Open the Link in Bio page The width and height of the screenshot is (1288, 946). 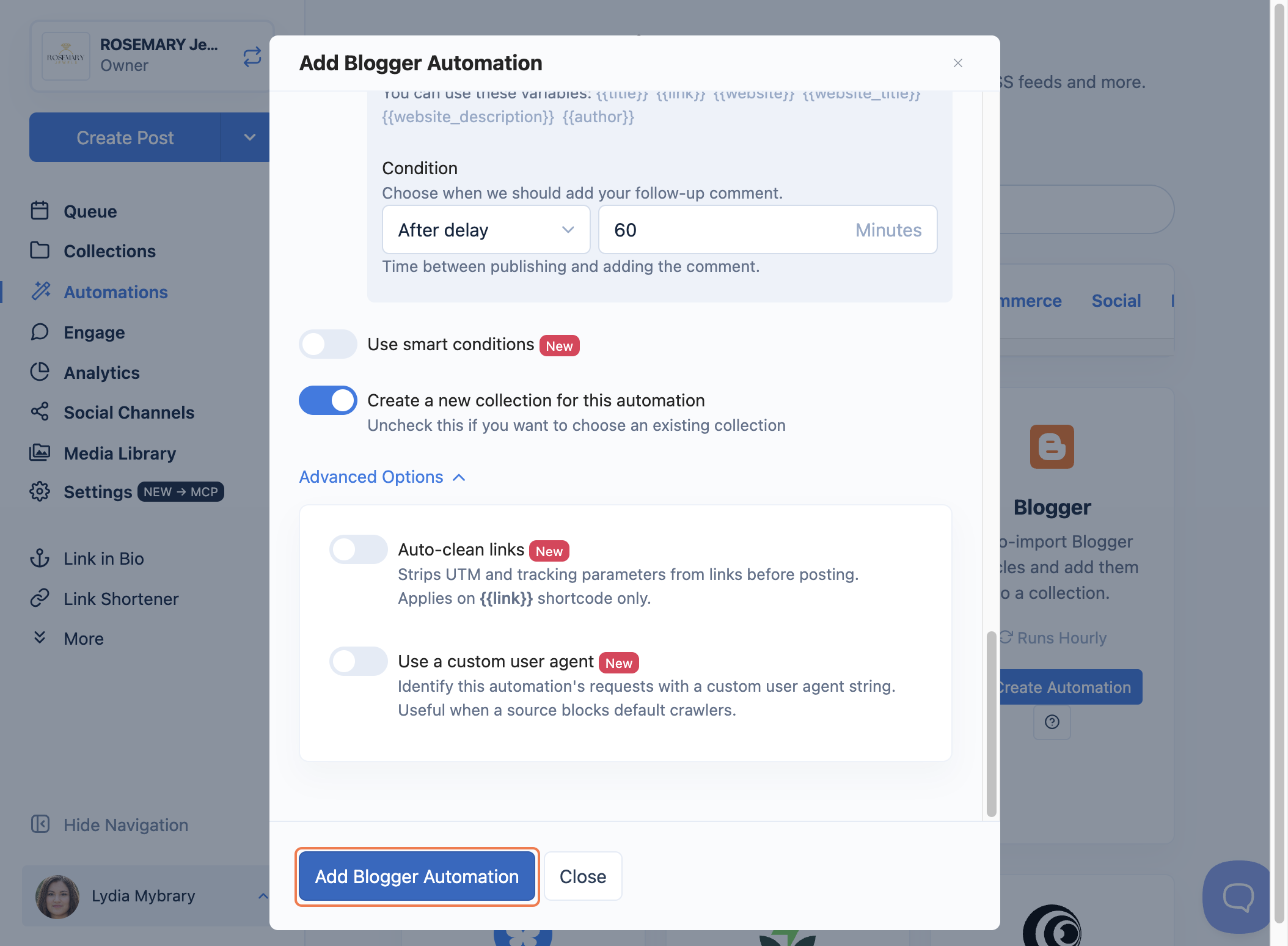point(104,559)
